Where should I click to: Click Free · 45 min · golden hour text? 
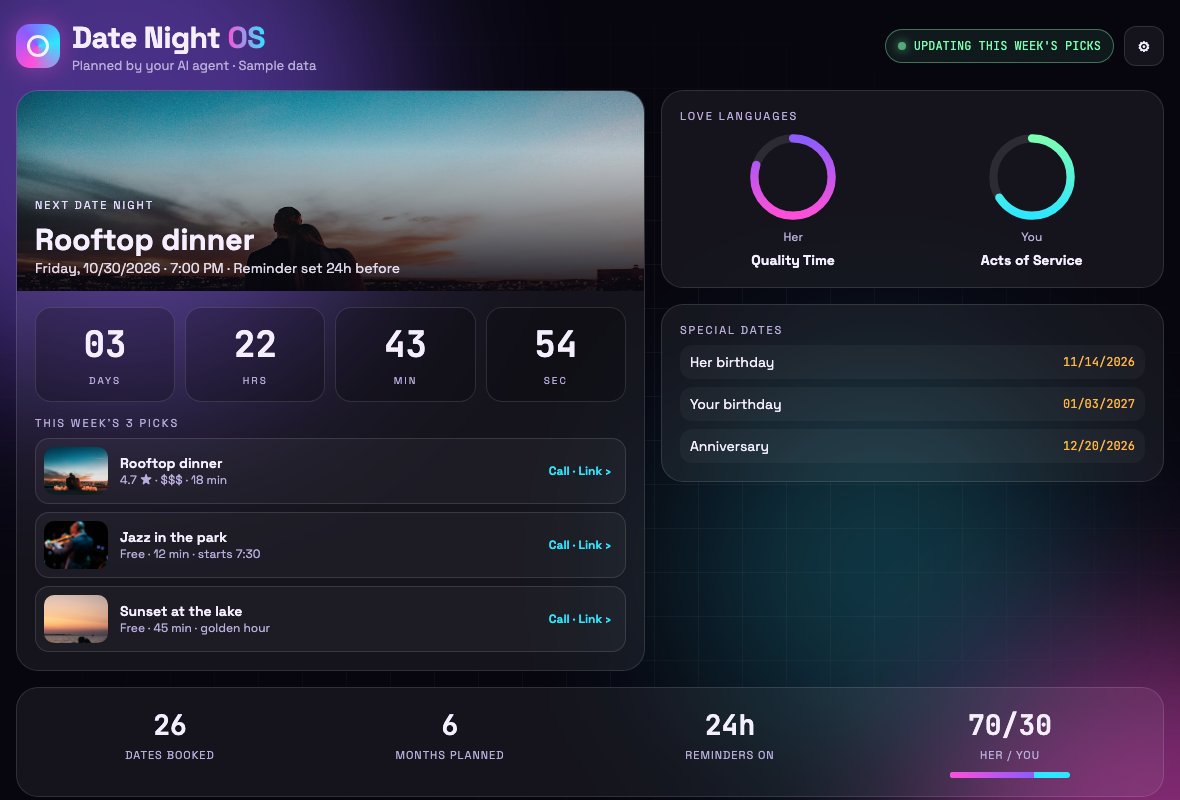point(194,628)
